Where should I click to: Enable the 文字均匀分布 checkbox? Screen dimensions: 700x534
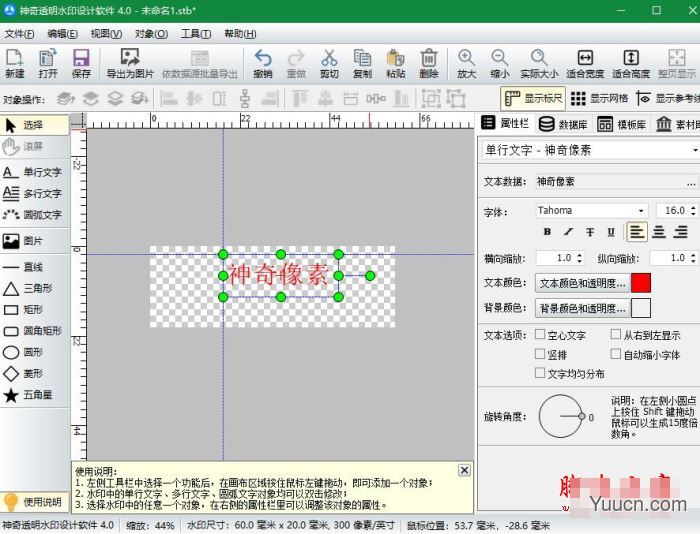540,373
